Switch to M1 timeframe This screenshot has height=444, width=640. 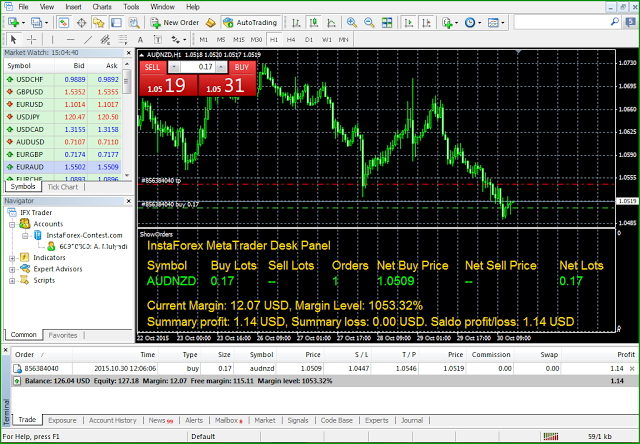click(x=204, y=40)
